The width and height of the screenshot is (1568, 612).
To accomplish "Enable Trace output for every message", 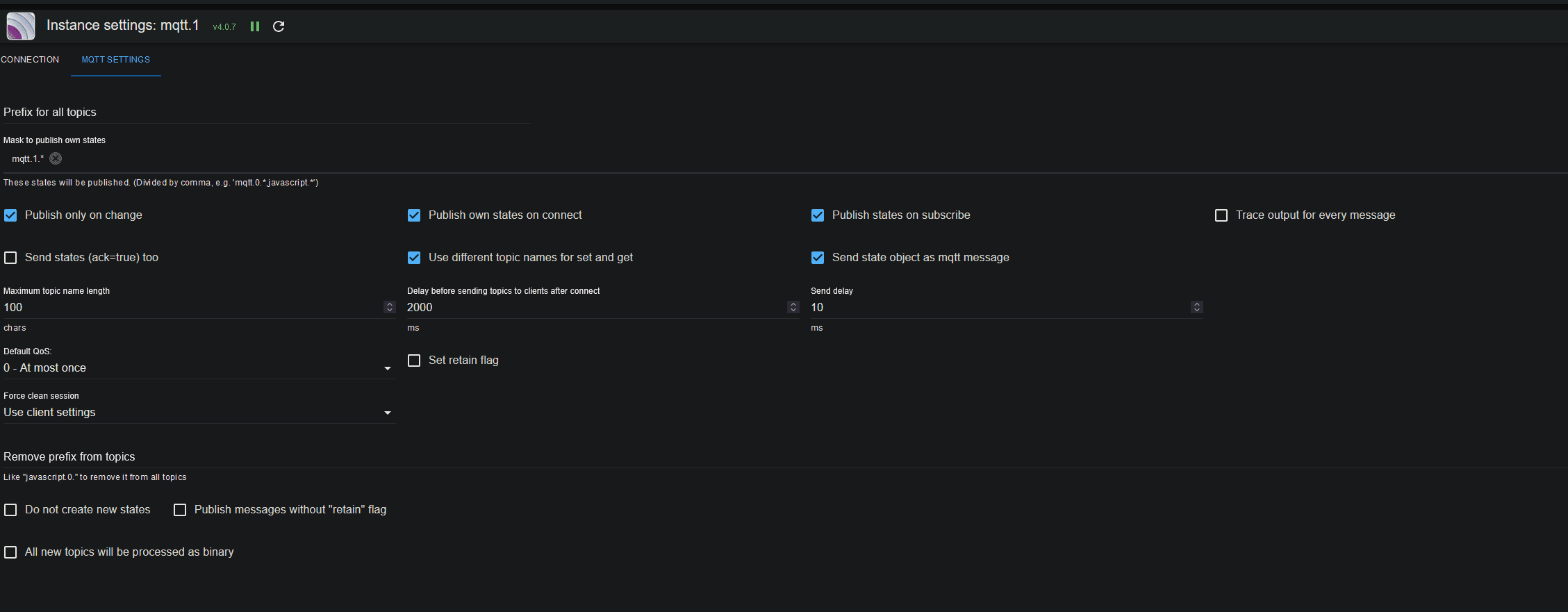I will 1221,215.
